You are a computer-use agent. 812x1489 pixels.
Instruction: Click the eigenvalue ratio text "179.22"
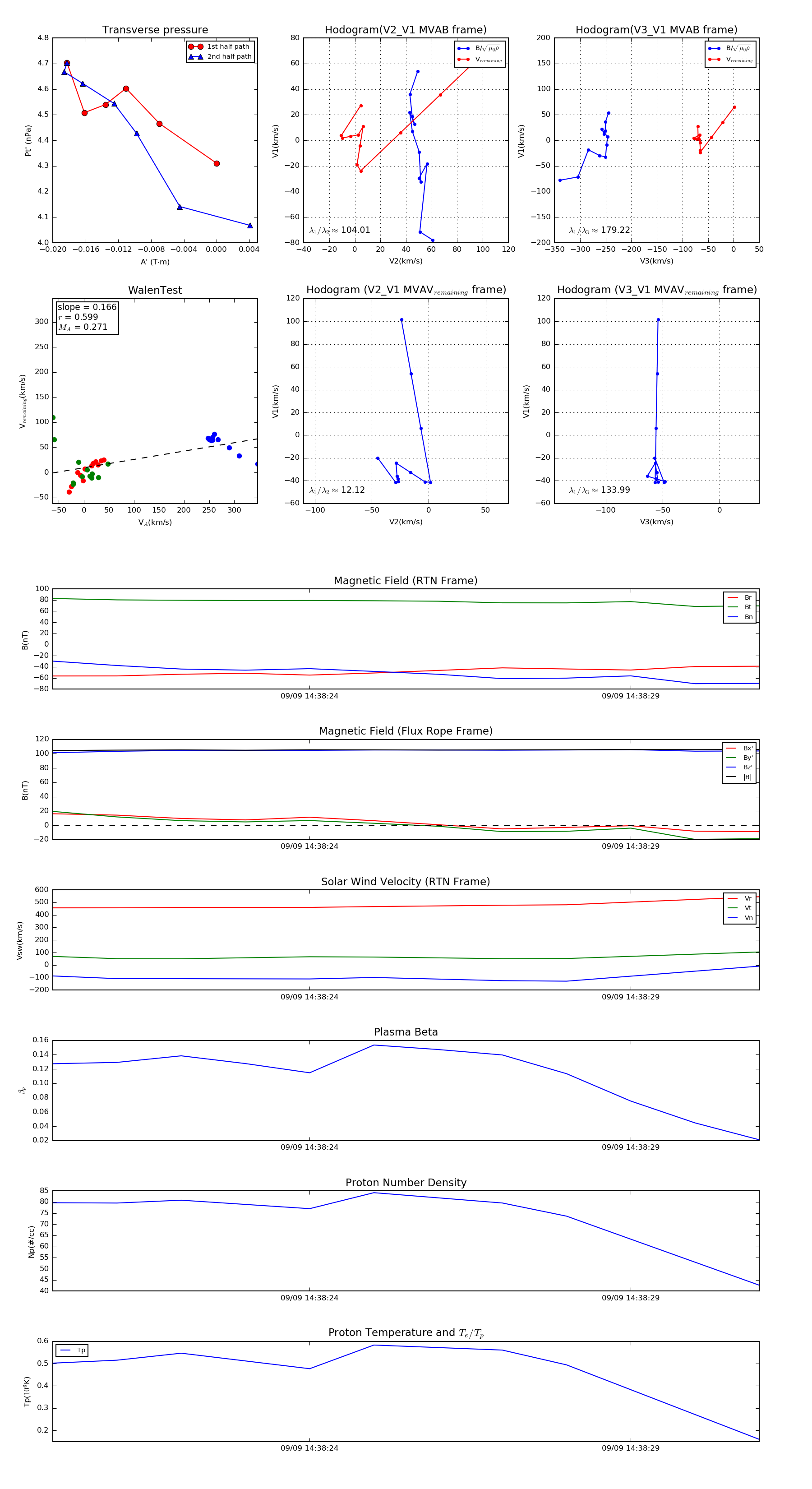pos(615,230)
